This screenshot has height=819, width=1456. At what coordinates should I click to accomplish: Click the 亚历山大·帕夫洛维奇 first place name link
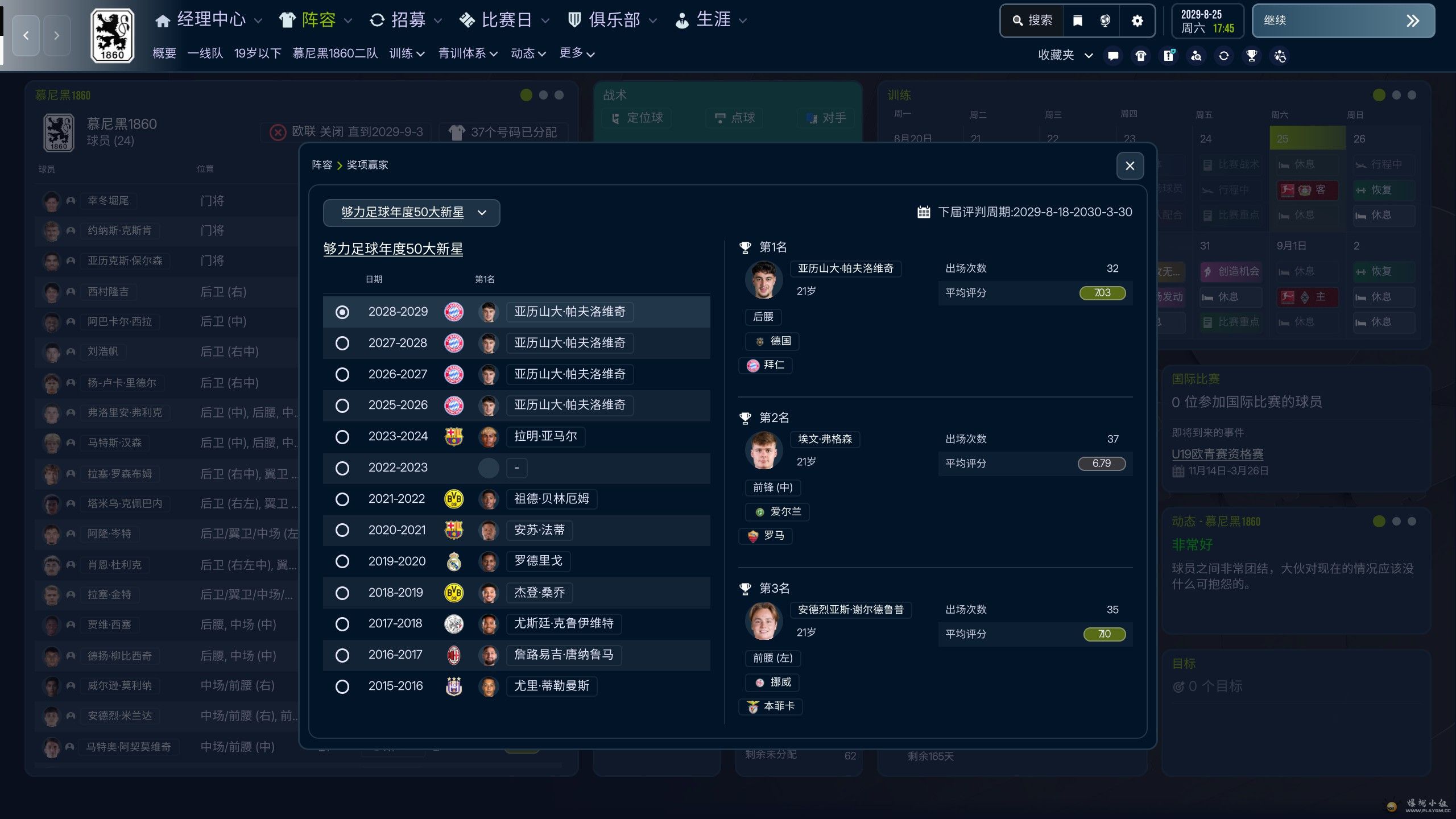845,268
